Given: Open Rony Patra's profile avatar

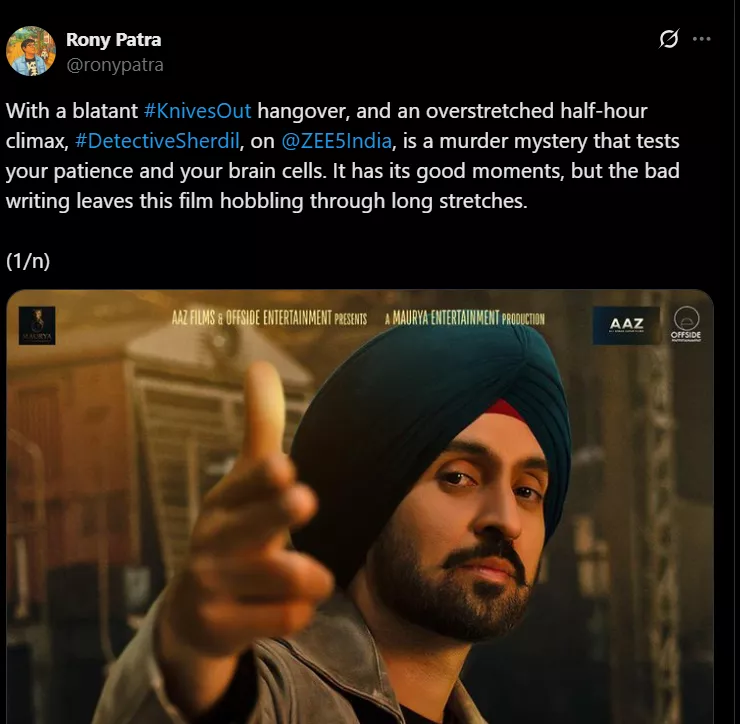Looking at the screenshot, I should click(x=31, y=51).
